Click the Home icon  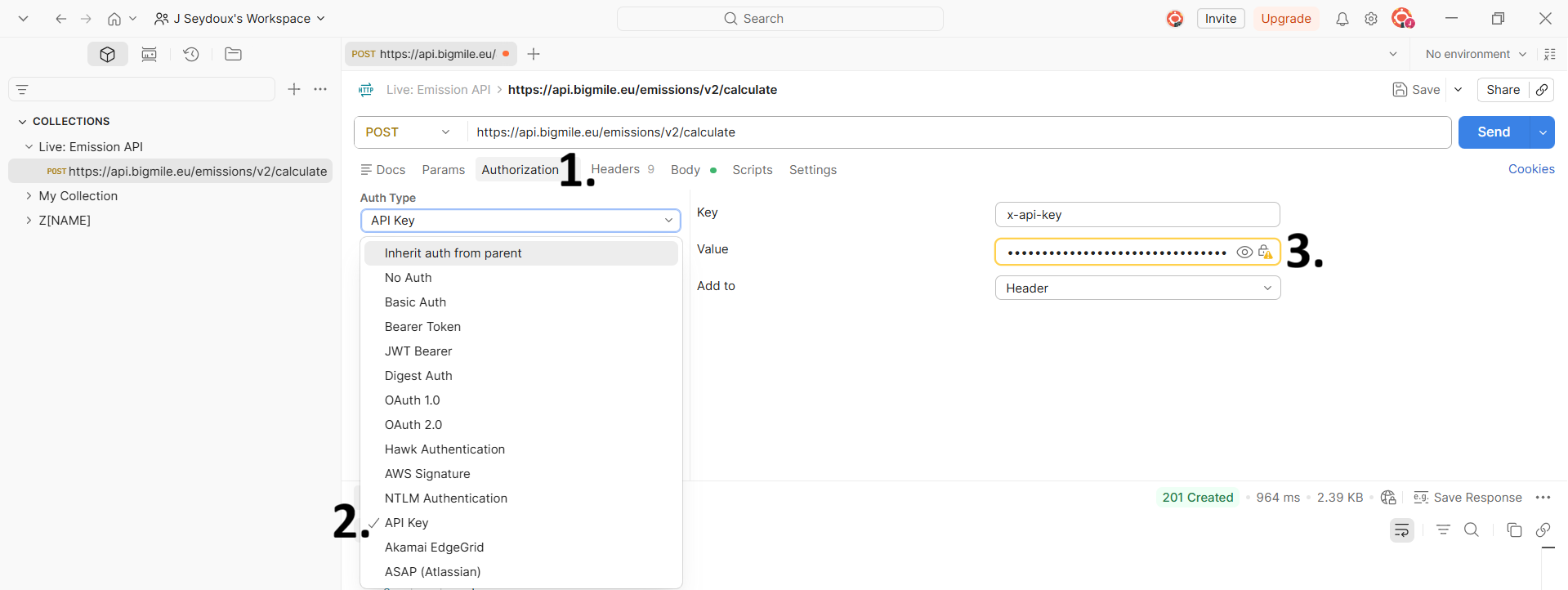click(114, 19)
